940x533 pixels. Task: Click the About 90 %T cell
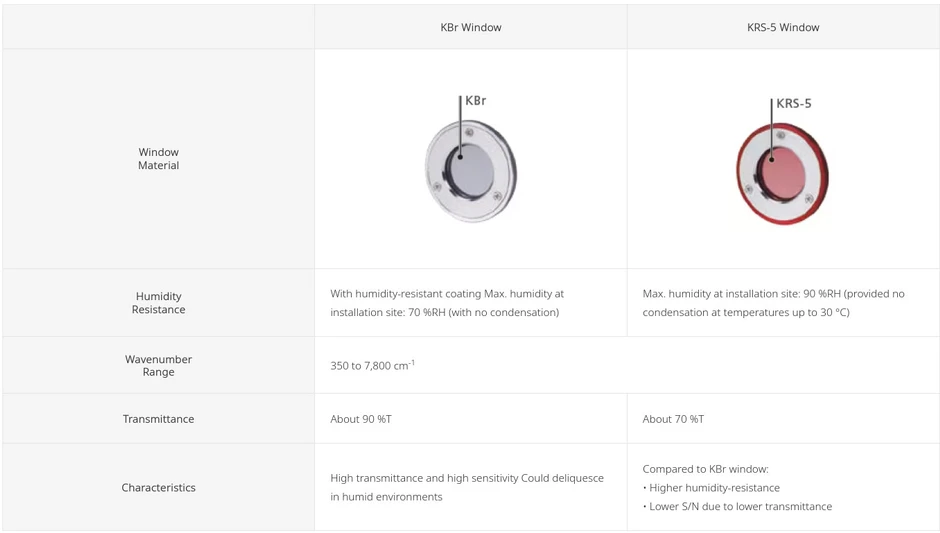coord(360,419)
